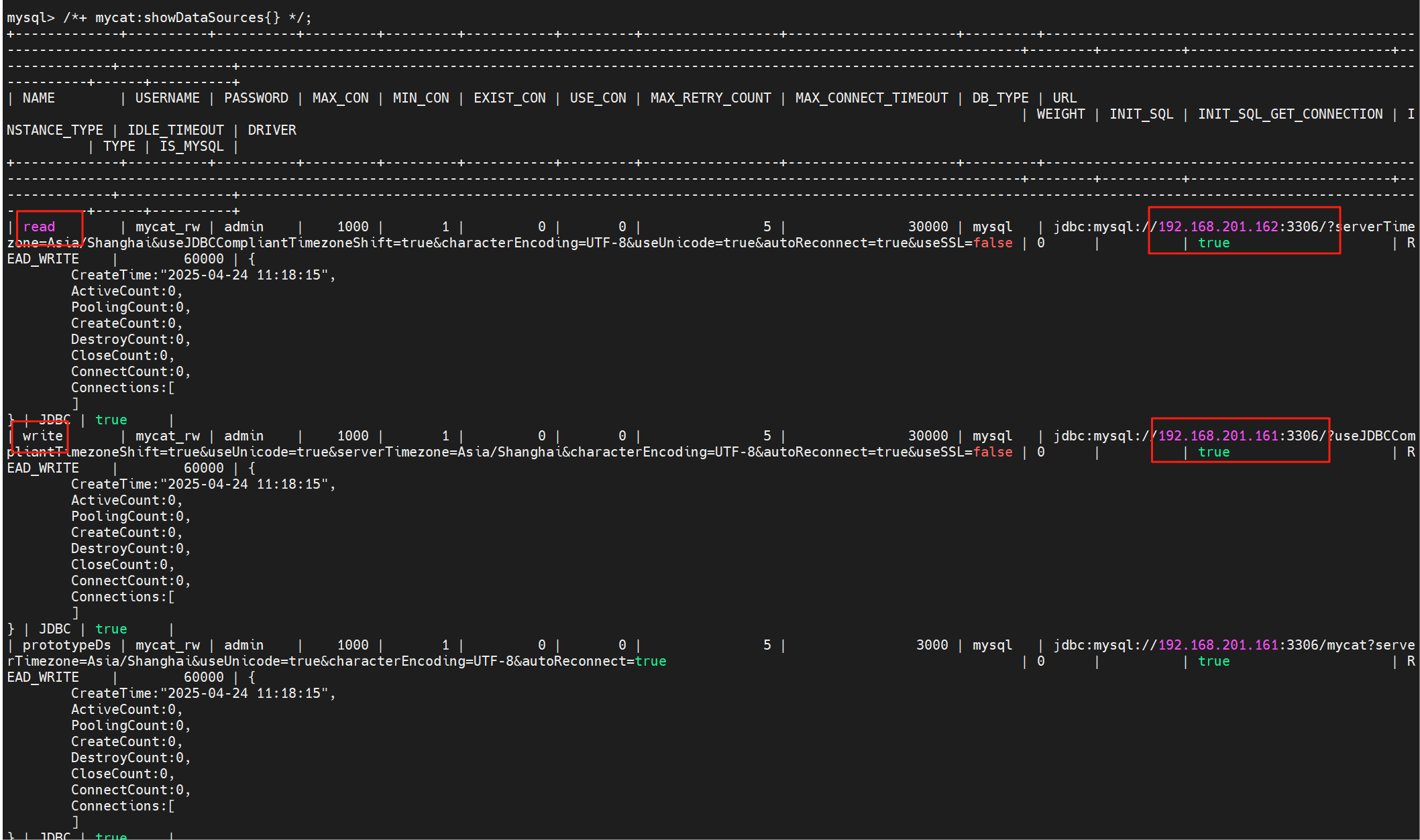Click the IDLE_TIMEOUT column header

[176, 130]
